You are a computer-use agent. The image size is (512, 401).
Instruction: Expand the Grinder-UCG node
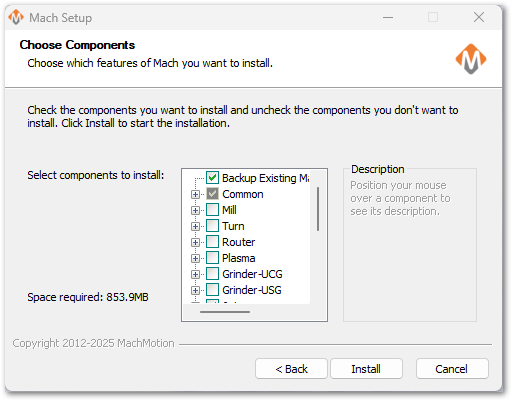point(195,274)
